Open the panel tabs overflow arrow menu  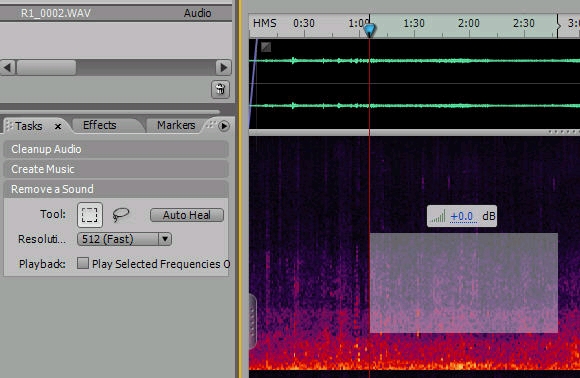point(223,126)
